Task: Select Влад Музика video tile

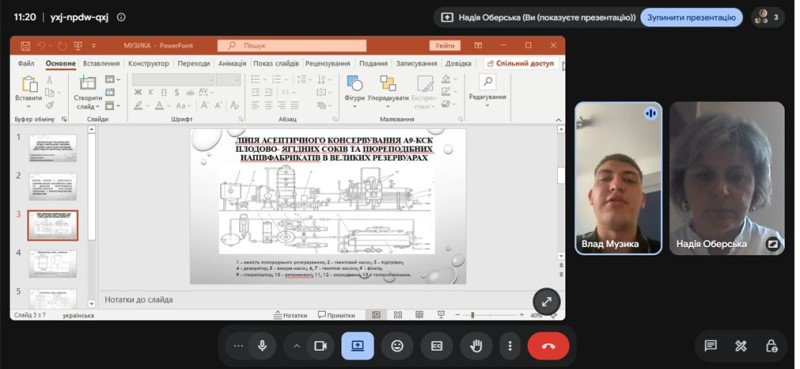Action: click(618, 178)
